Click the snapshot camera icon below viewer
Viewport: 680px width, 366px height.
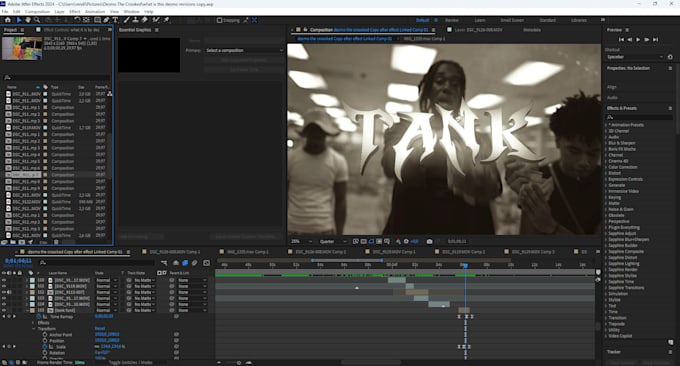click(x=429, y=242)
